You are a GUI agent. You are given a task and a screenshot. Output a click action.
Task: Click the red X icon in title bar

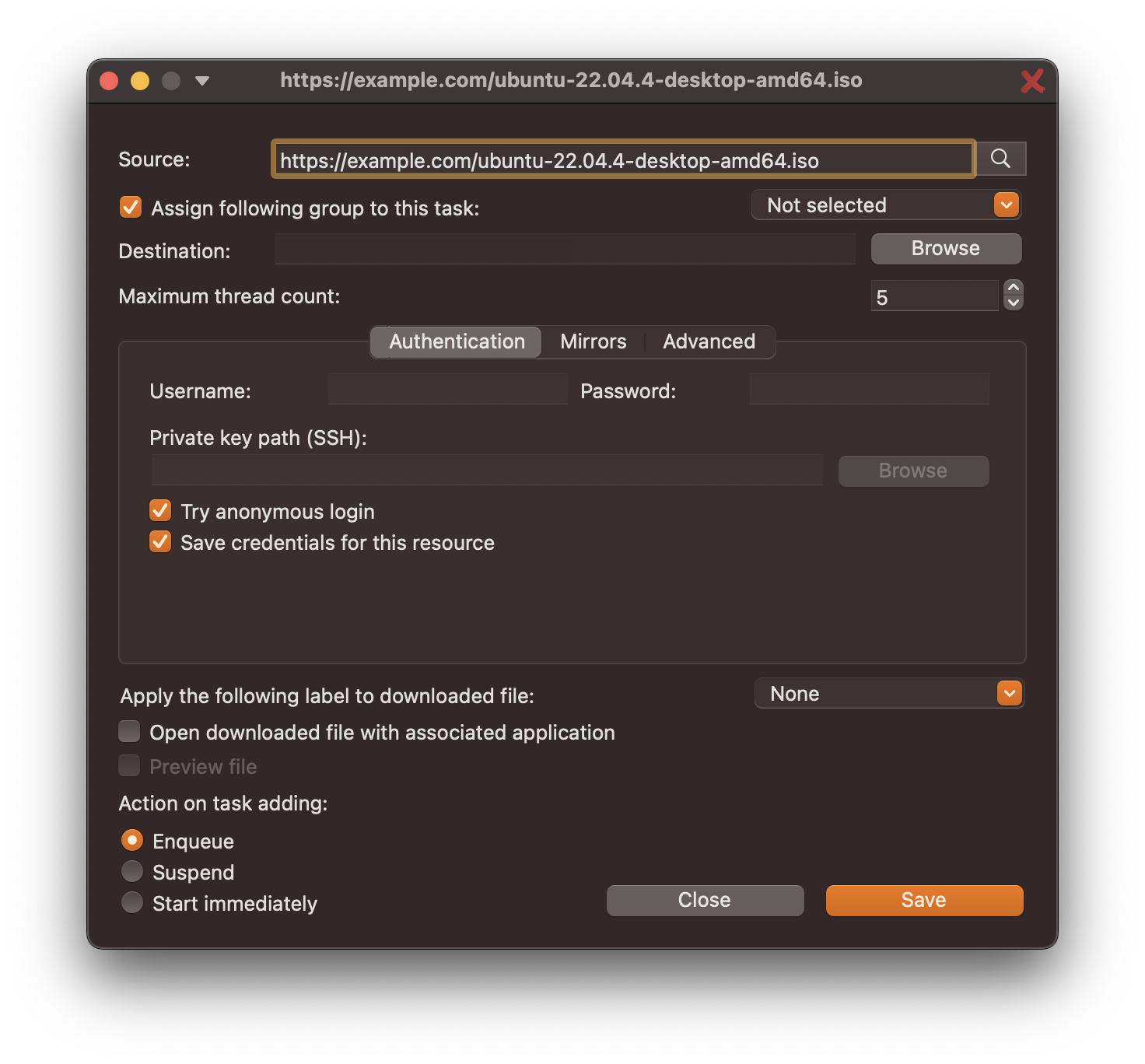pos(1032,81)
